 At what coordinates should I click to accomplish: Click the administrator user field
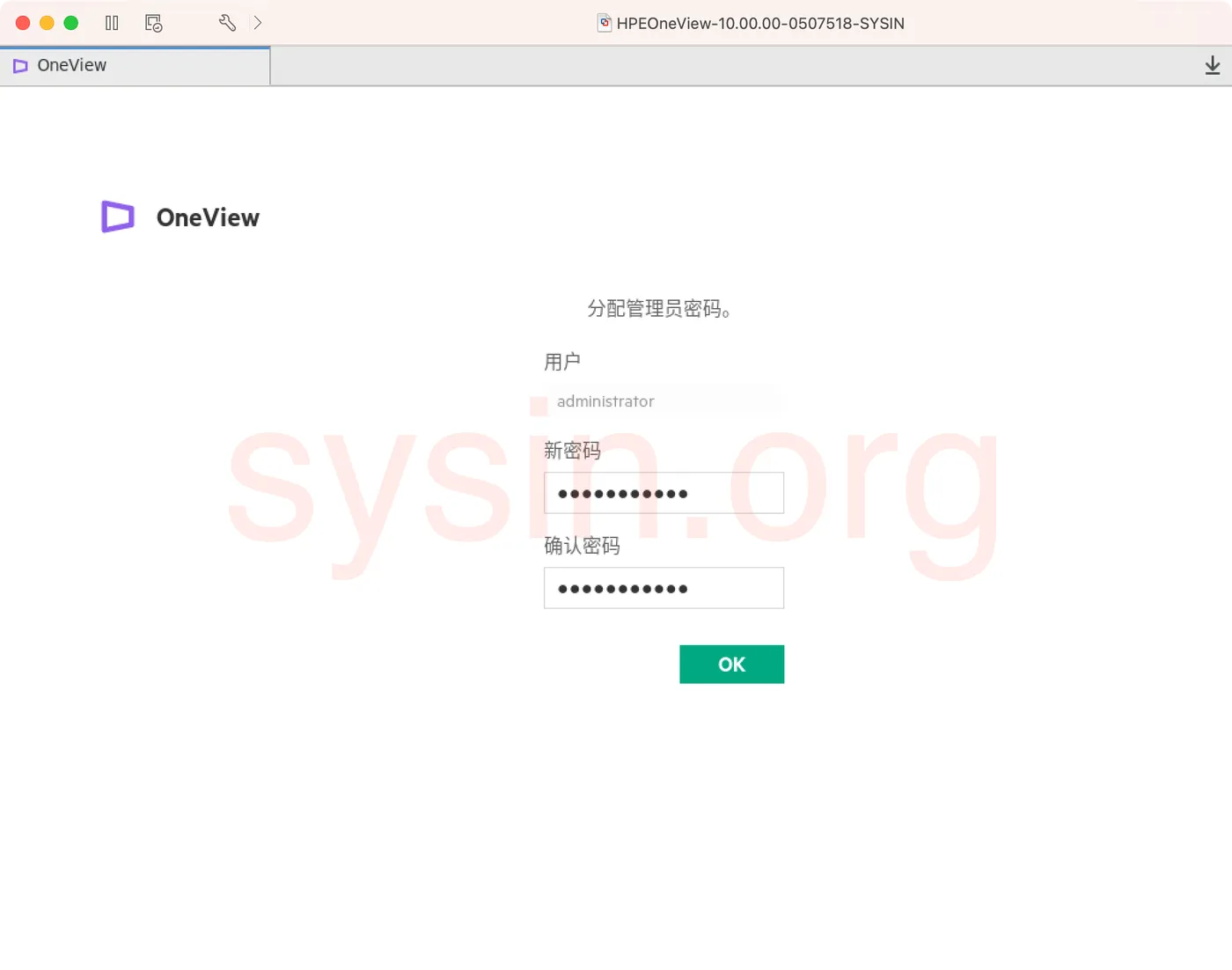tap(664, 401)
